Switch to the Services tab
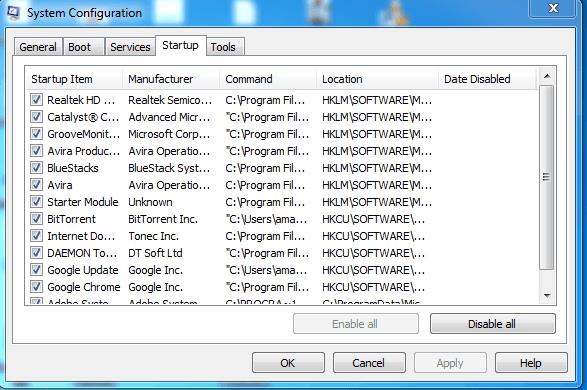This screenshot has width=587, height=390. (130, 47)
